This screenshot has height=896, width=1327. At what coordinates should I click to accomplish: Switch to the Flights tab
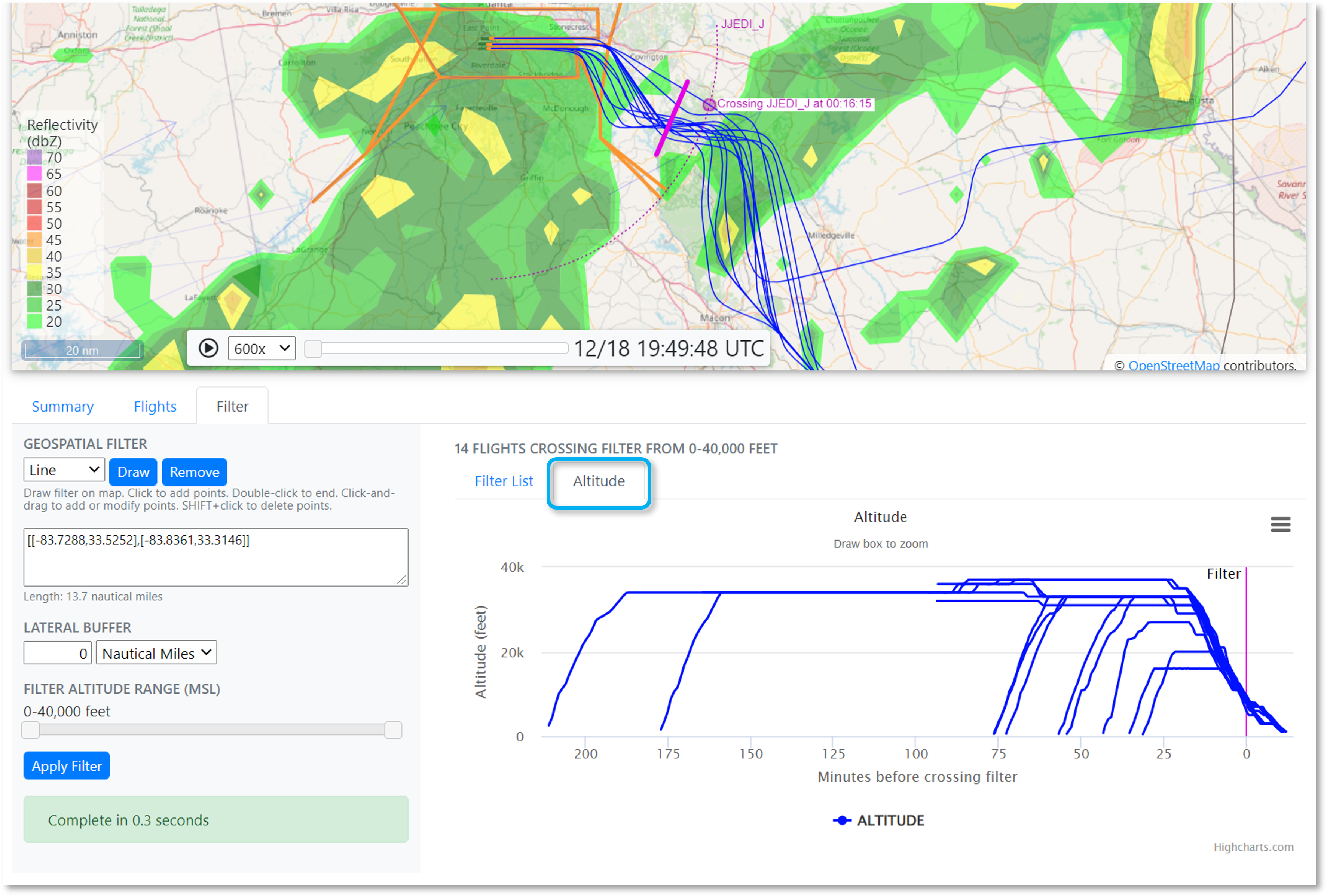pyautogui.click(x=155, y=407)
